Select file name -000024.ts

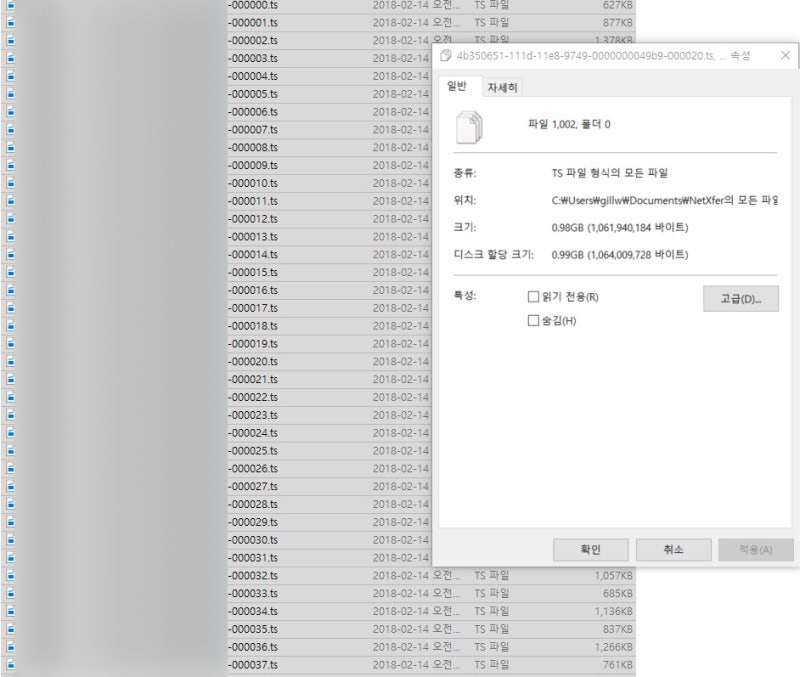253,433
